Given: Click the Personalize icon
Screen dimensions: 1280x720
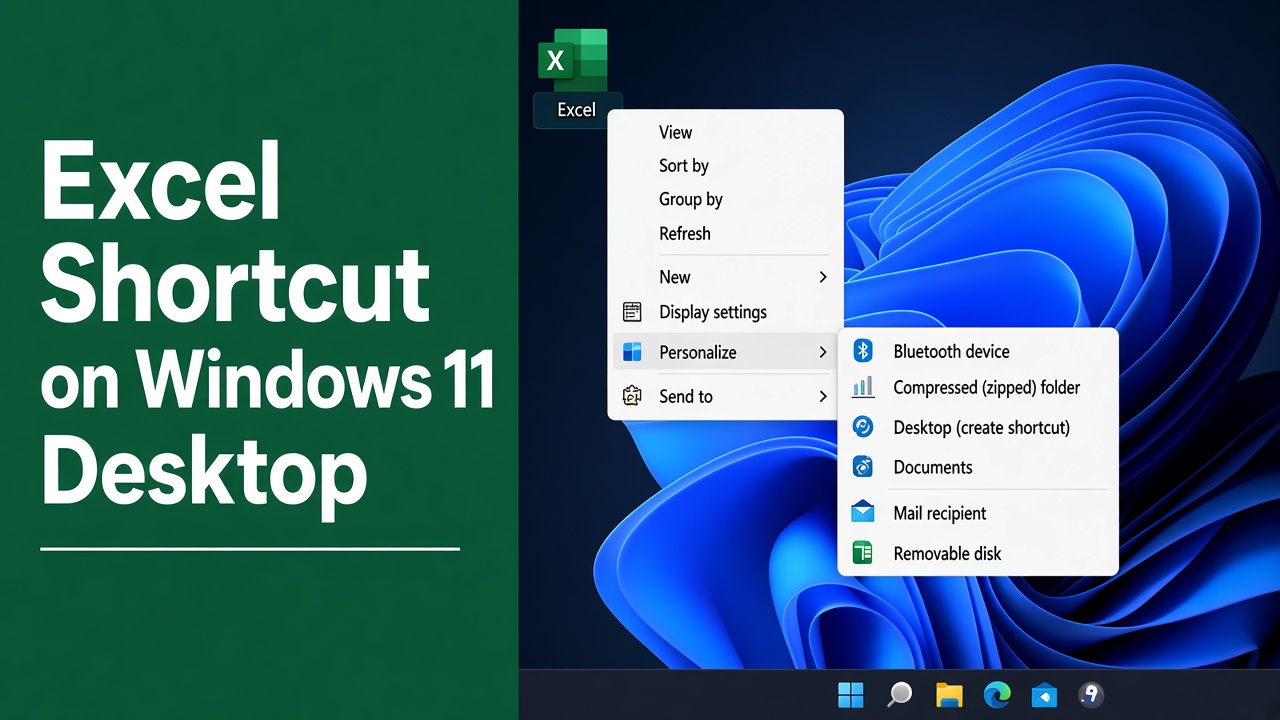Looking at the screenshot, I should pyautogui.click(x=632, y=352).
